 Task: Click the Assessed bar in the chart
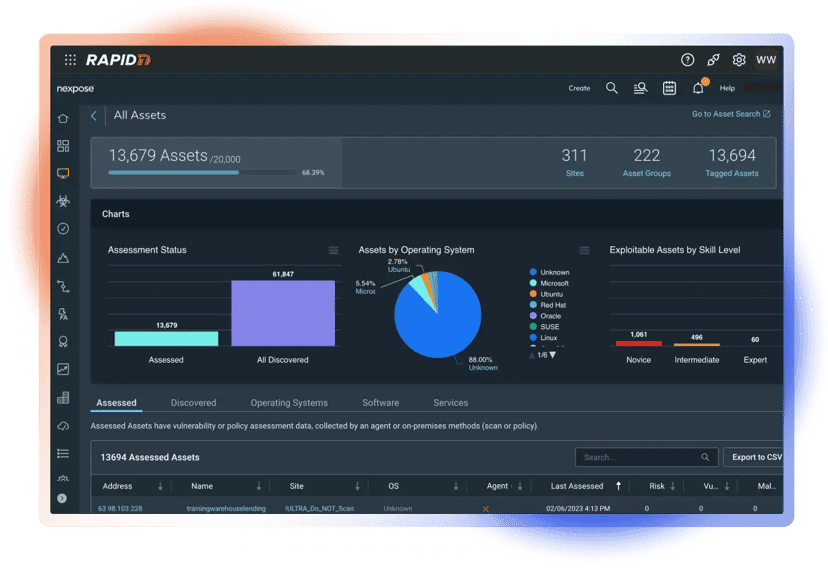[x=166, y=338]
